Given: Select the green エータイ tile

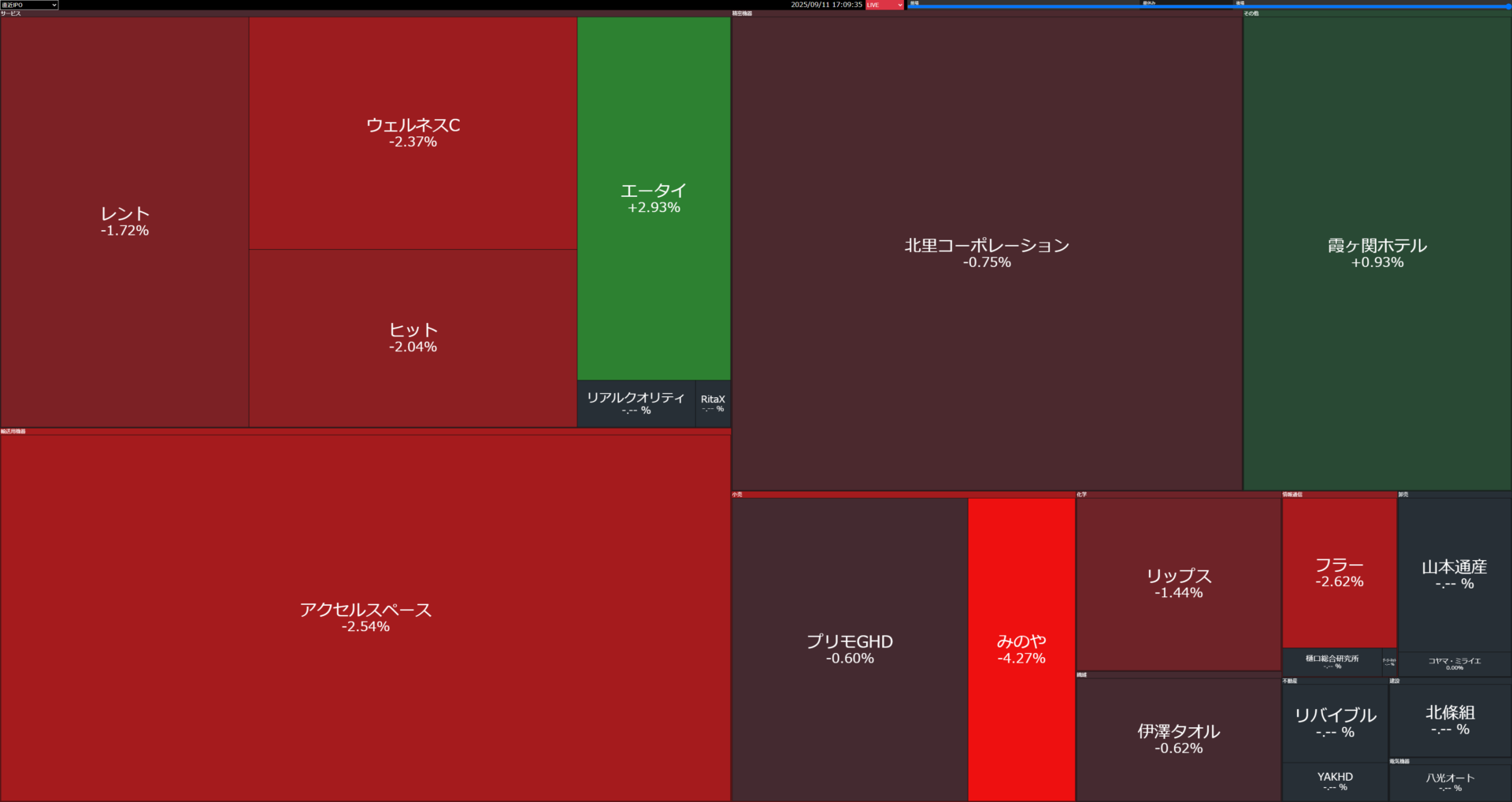Looking at the screenshot, I should [x=654, y=199].
